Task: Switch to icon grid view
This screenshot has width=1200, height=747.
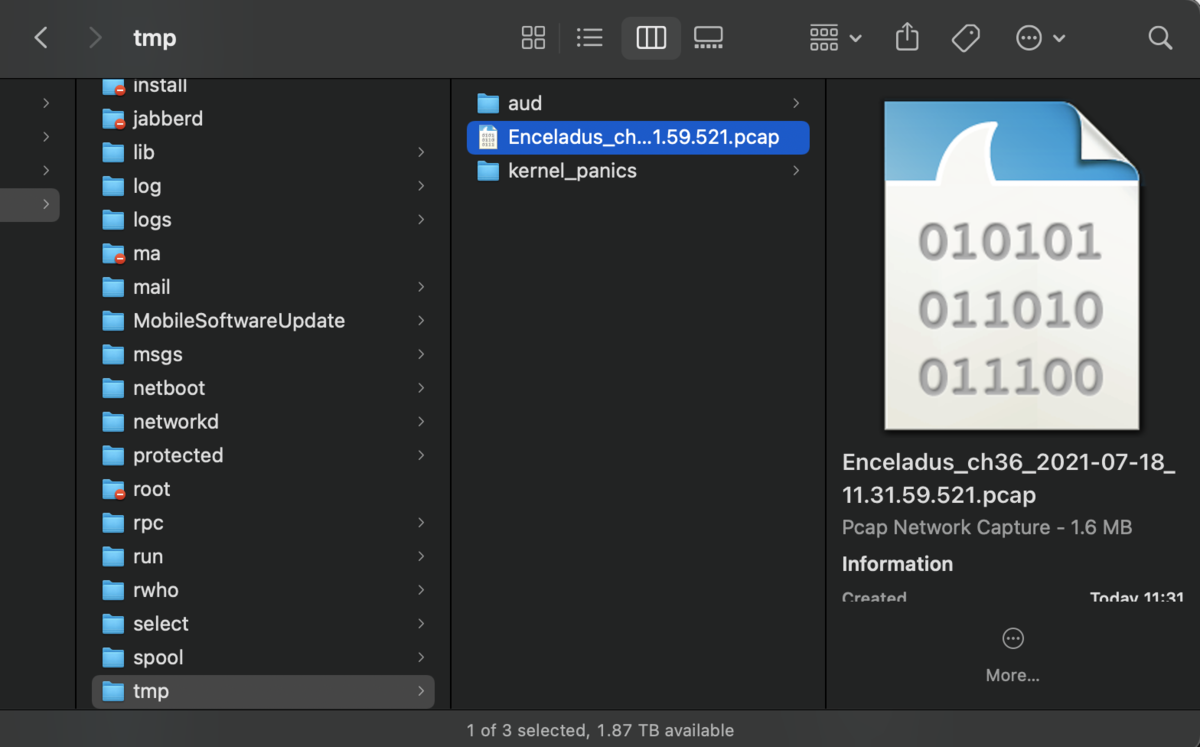Action: (x=533, y=38)
